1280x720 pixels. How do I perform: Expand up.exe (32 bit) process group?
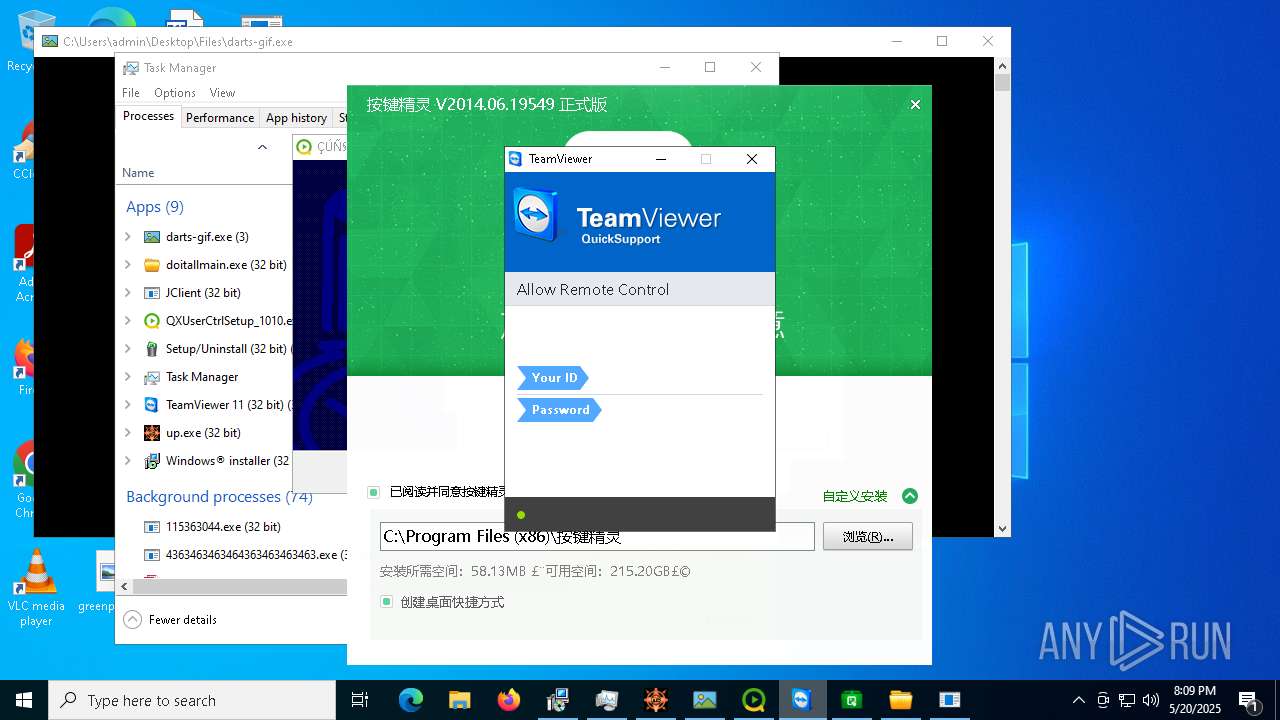(x=128, y=433)
